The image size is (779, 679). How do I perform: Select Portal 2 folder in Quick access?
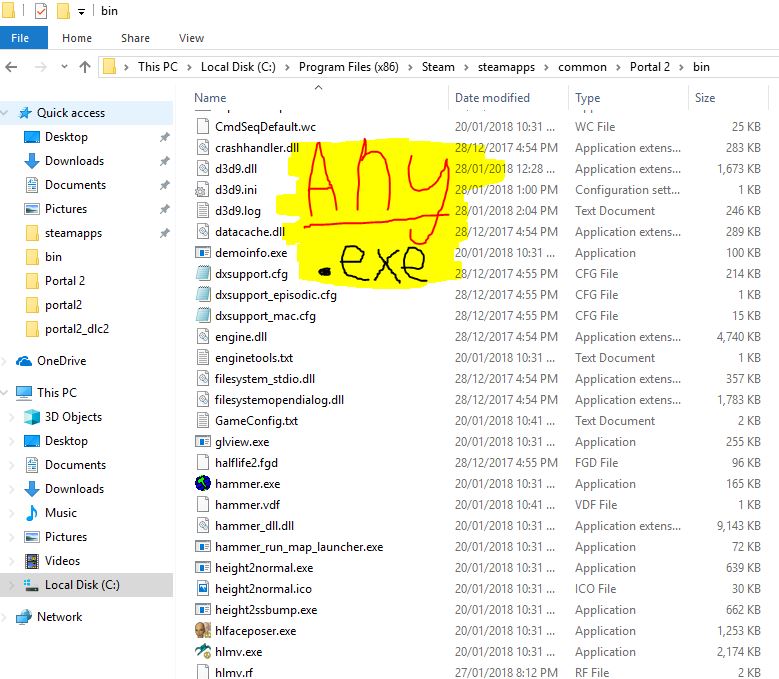[x=65, y=281]
